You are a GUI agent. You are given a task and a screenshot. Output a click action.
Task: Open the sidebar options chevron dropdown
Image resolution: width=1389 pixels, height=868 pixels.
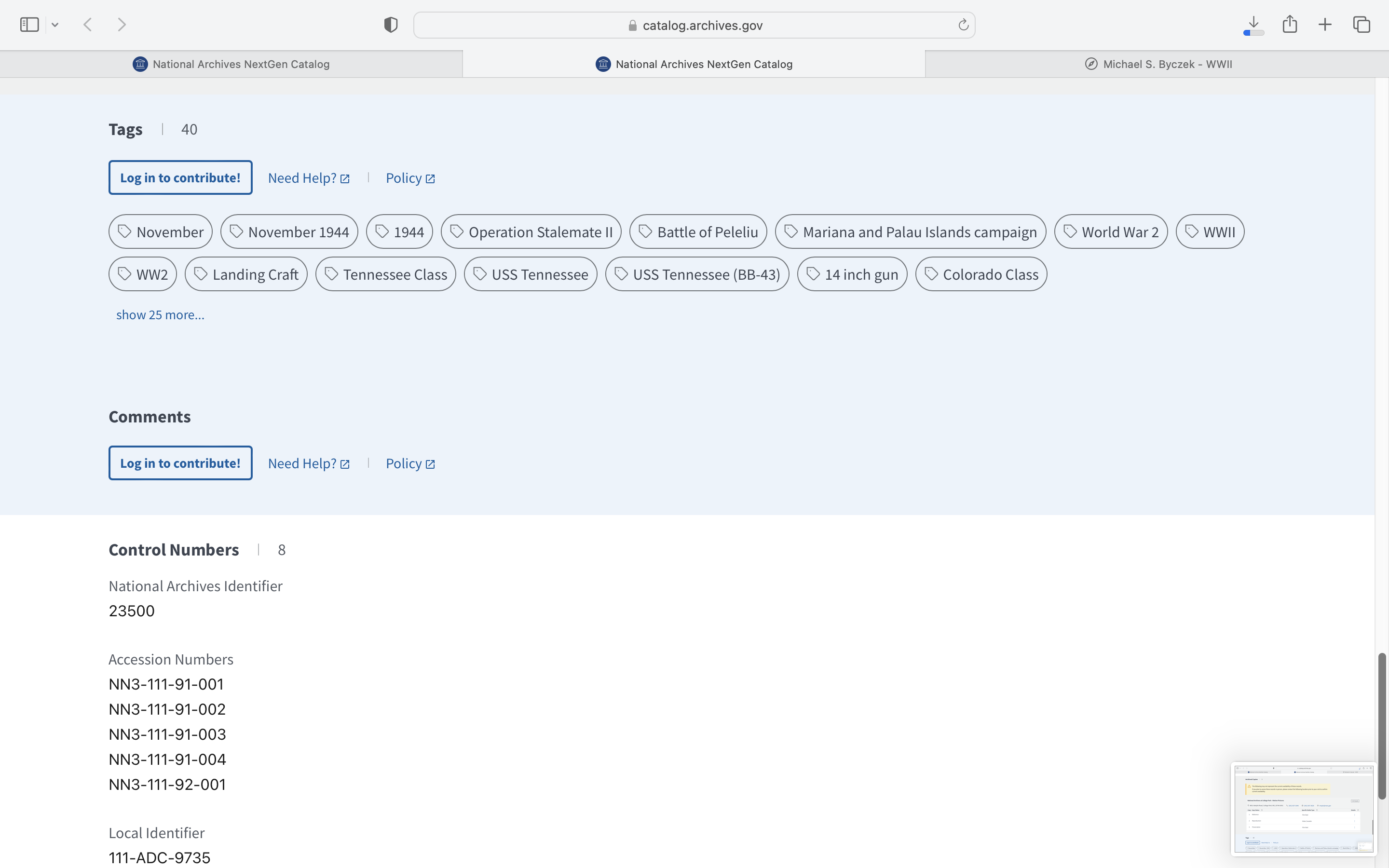click(x=55, y=25)
